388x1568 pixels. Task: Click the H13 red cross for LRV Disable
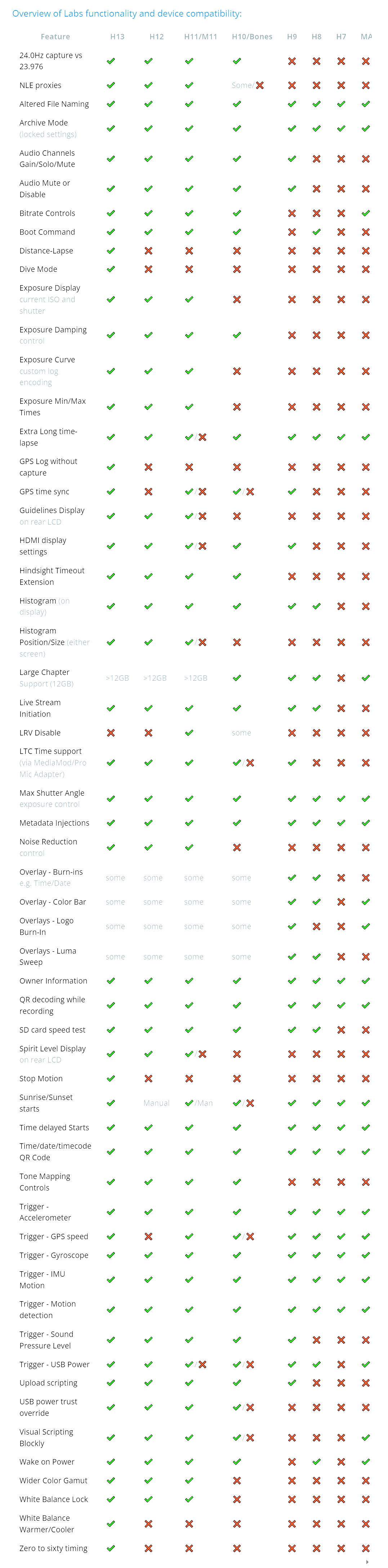(x=111, y=733)
